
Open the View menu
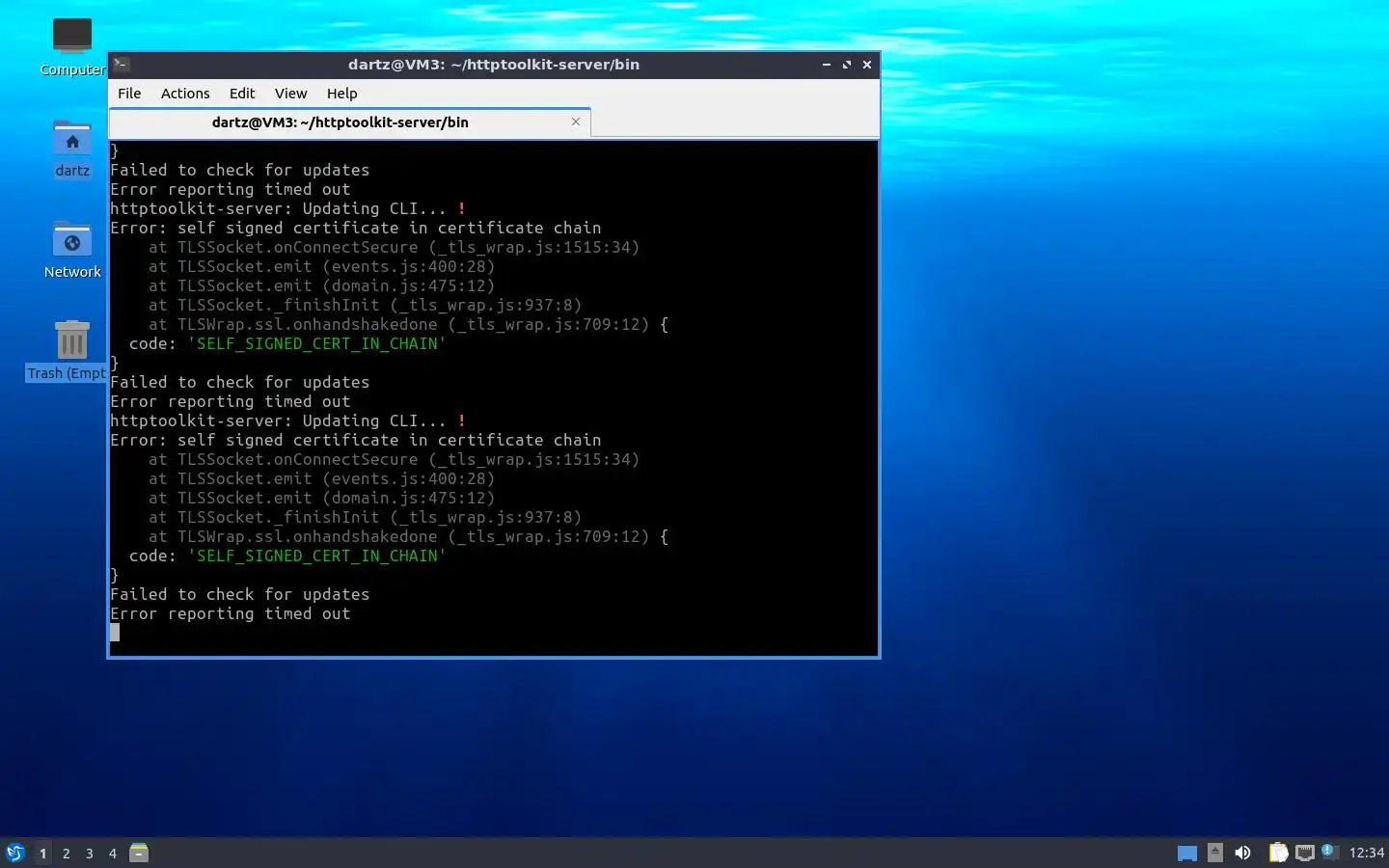290,94
